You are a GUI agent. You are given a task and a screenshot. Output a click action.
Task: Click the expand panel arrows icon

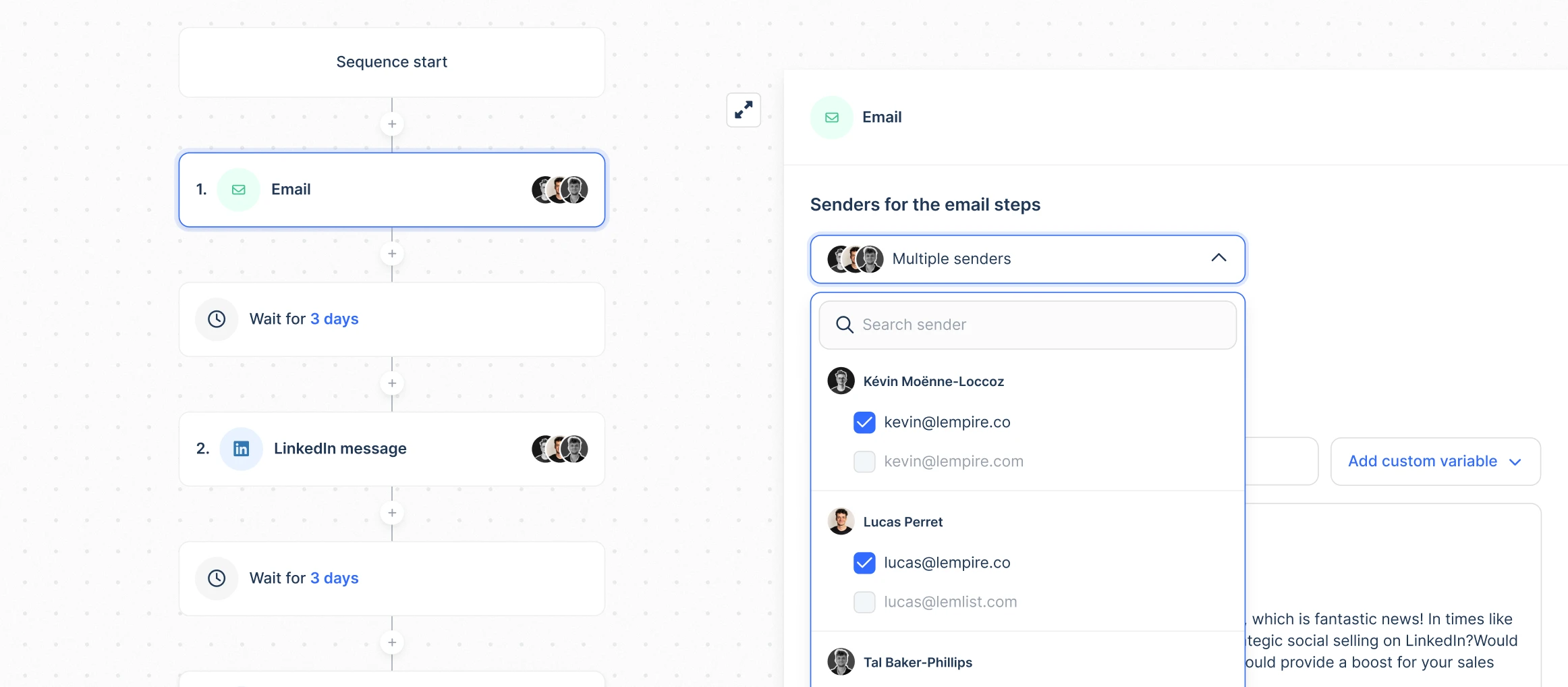tap(744, 110)
